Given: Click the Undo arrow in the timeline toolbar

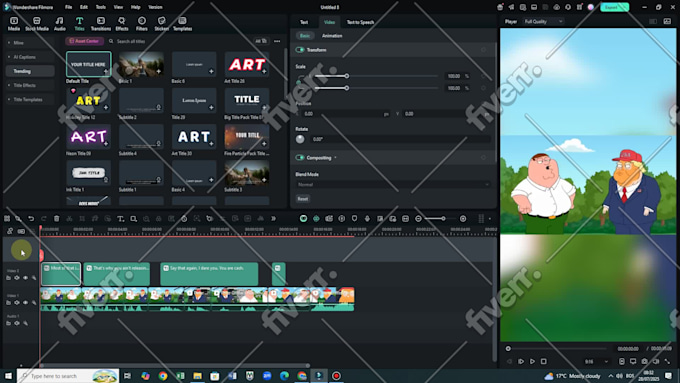Looking at the screenshot, I should (x=31, y=219).
